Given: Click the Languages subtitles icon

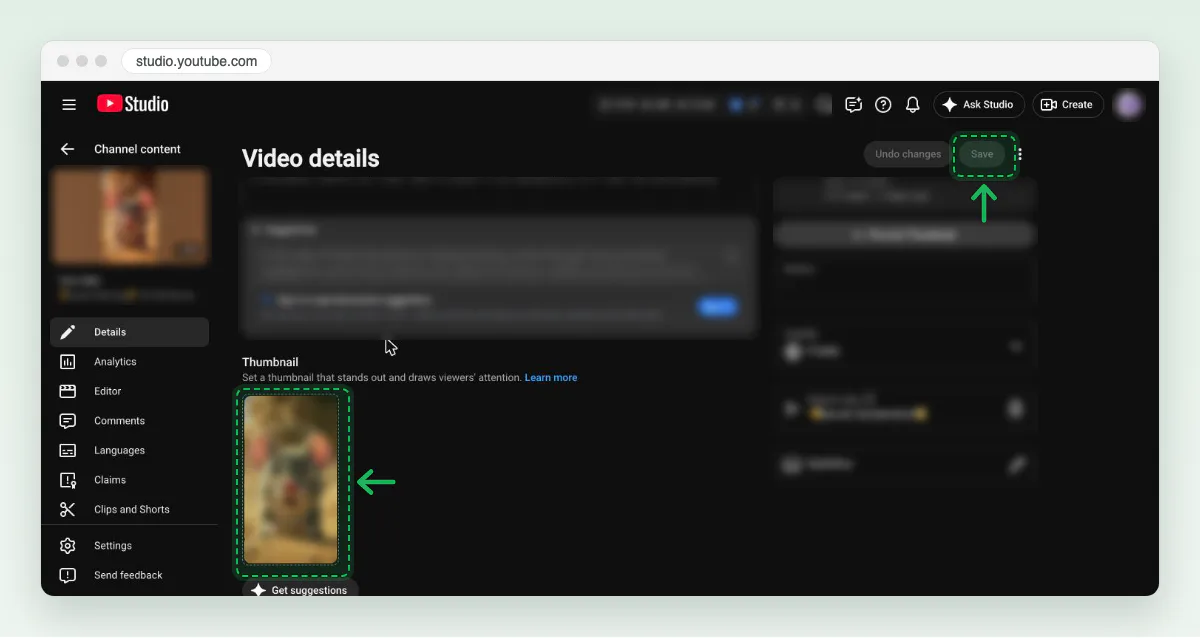Looking at the screenshot, I should coord(68,450).
